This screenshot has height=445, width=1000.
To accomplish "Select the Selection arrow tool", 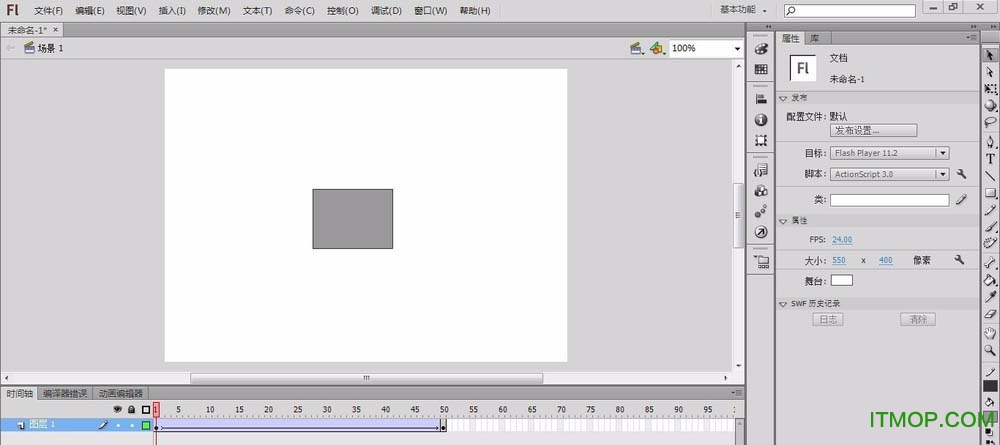I will pos(990,55).
